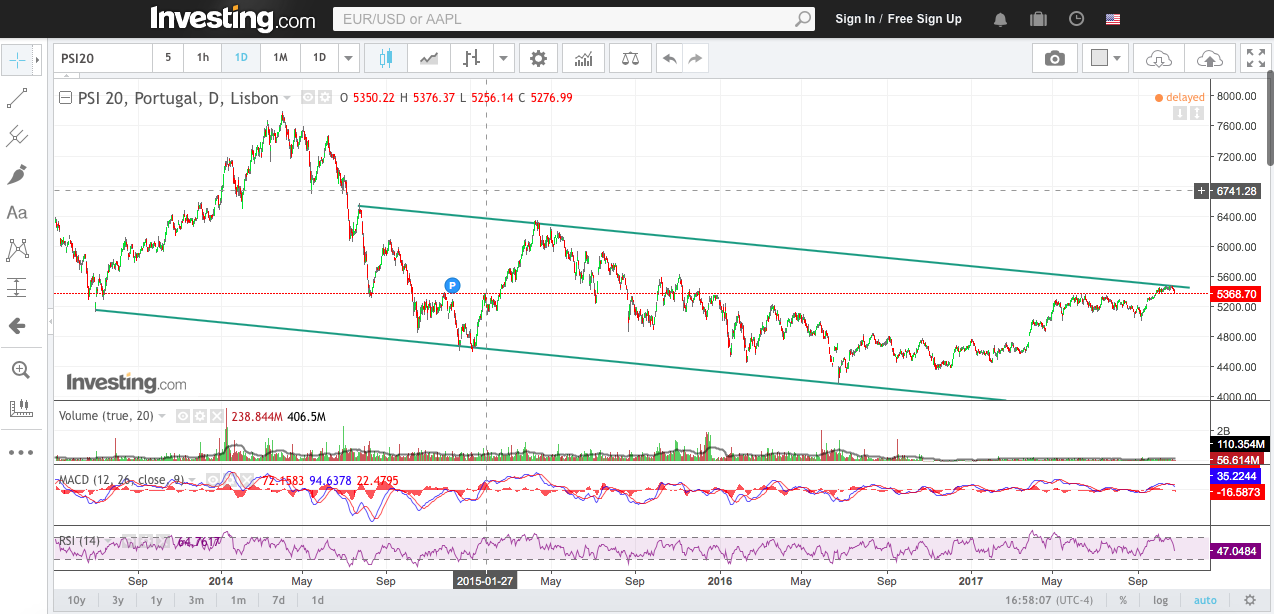1274x614 pixels.
Task: Select the long position projection tool
Action: (17, 288)
